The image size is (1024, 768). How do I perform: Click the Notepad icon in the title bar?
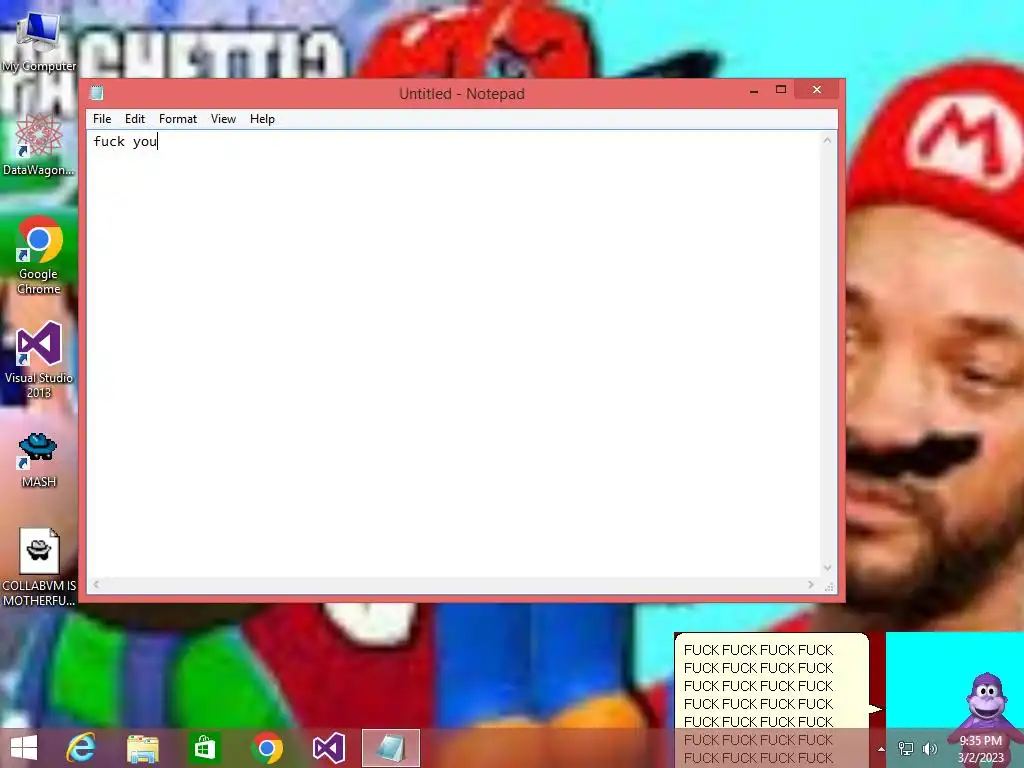pyautogui.click(x=97, y=93)
